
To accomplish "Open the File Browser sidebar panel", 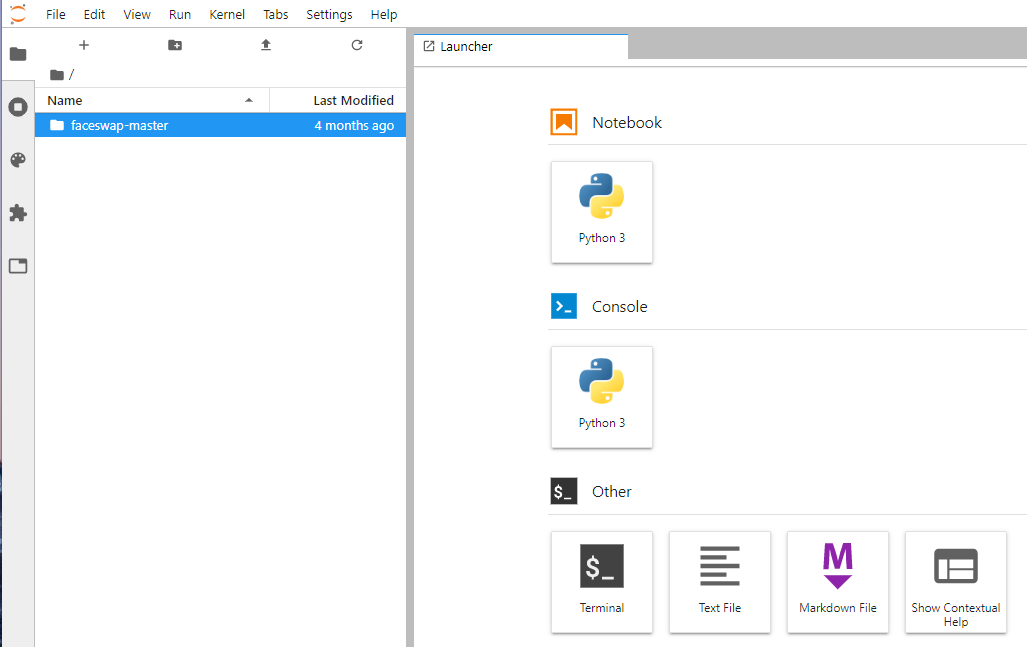I will [x=17, y=54].
